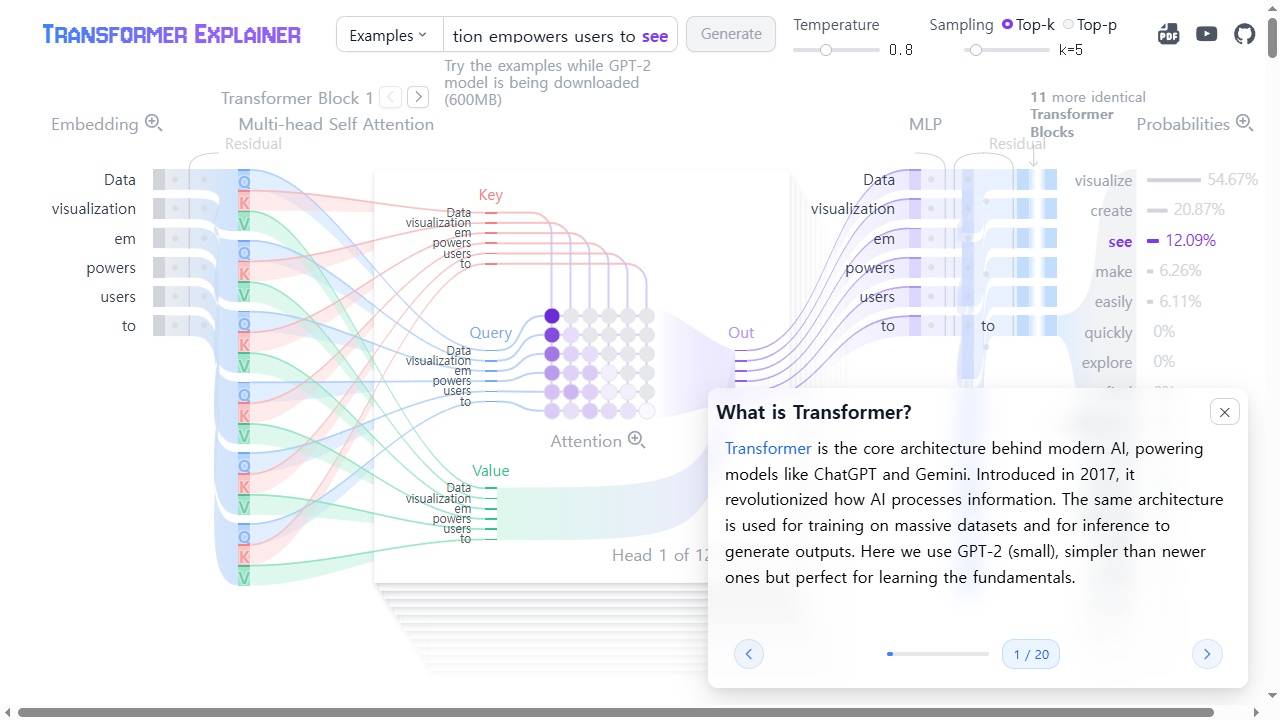Viewport: 1280px width, 720px height.
Task: Open the YouTube video icon
Action: pyautogui.click(x=1207, y=34)
